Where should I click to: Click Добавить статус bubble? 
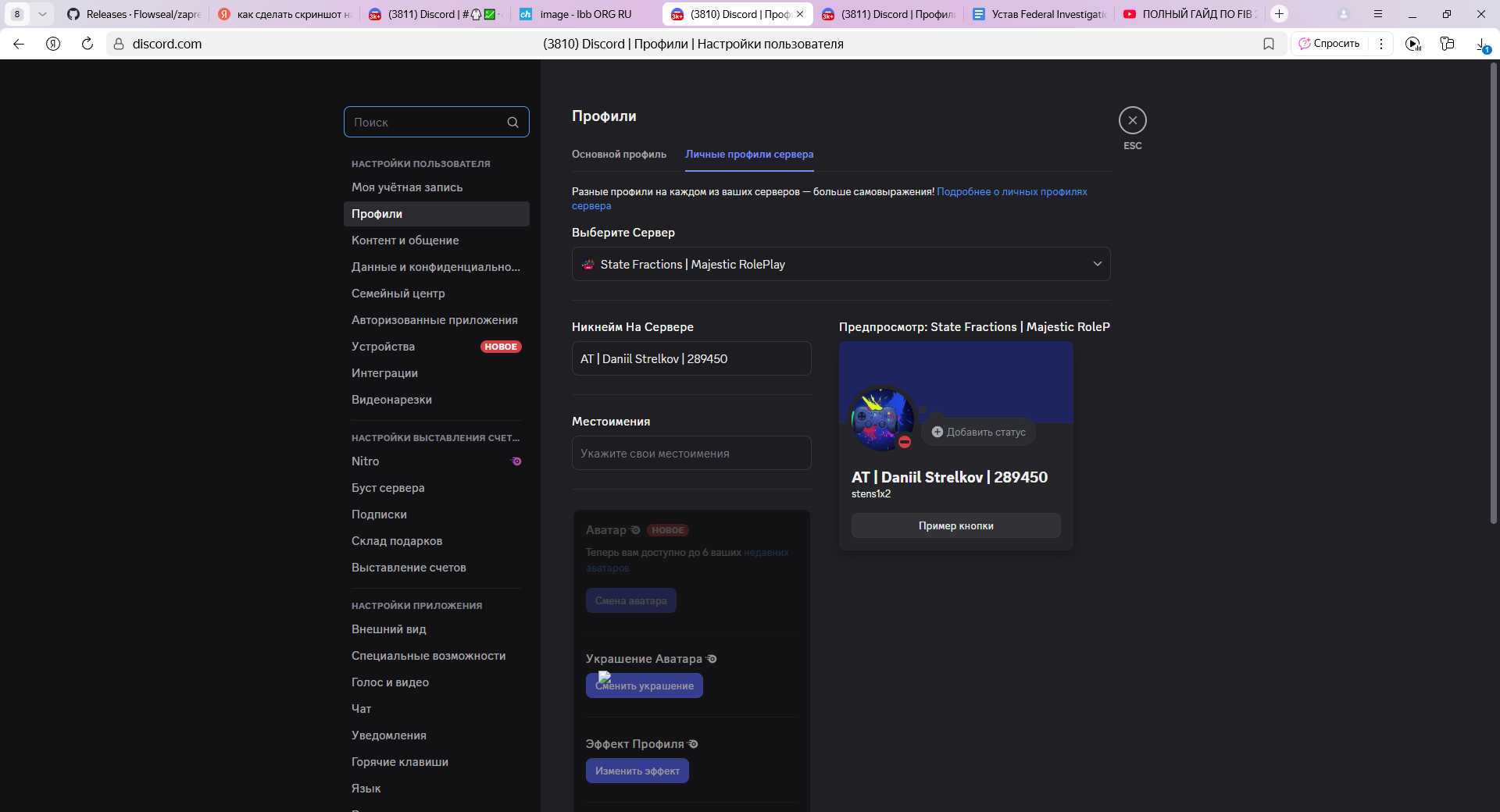(978, 432)
